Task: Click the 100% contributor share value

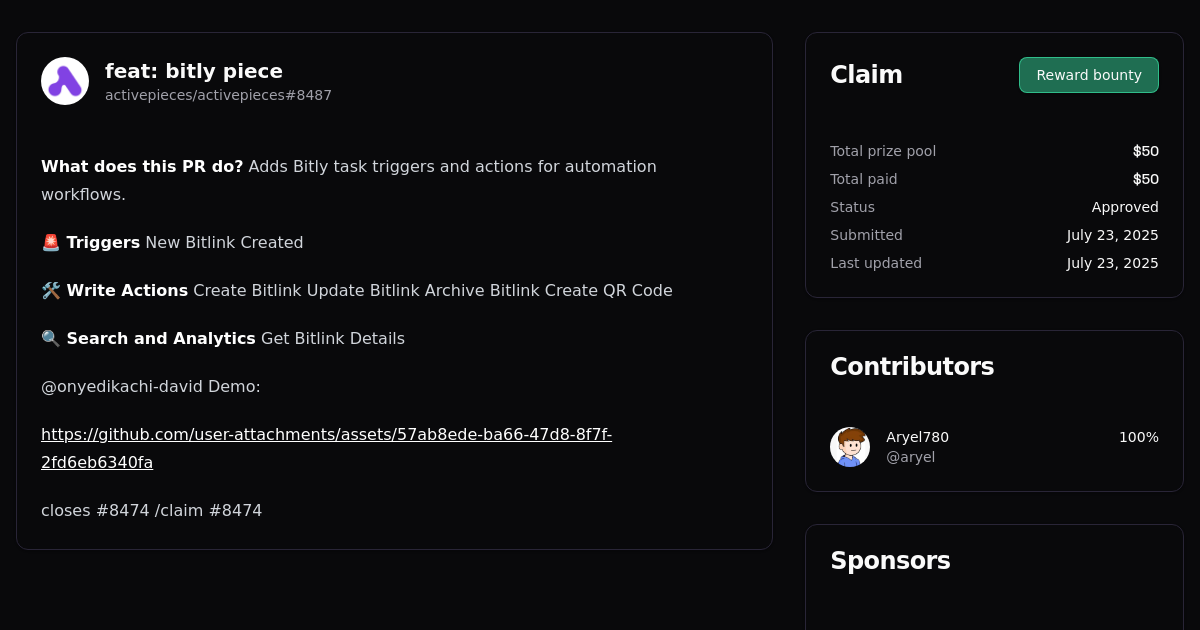Action: point(1138,437)
